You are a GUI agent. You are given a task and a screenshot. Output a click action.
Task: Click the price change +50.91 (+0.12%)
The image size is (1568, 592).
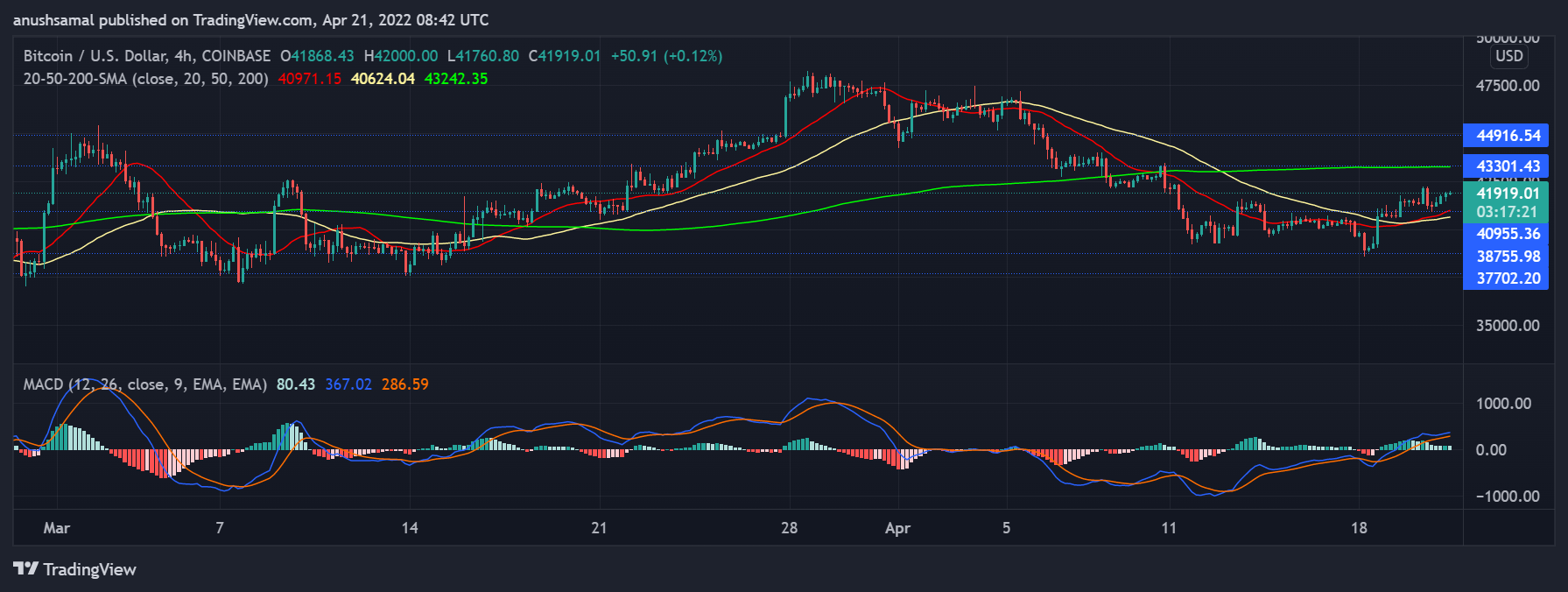click(666, 56)
